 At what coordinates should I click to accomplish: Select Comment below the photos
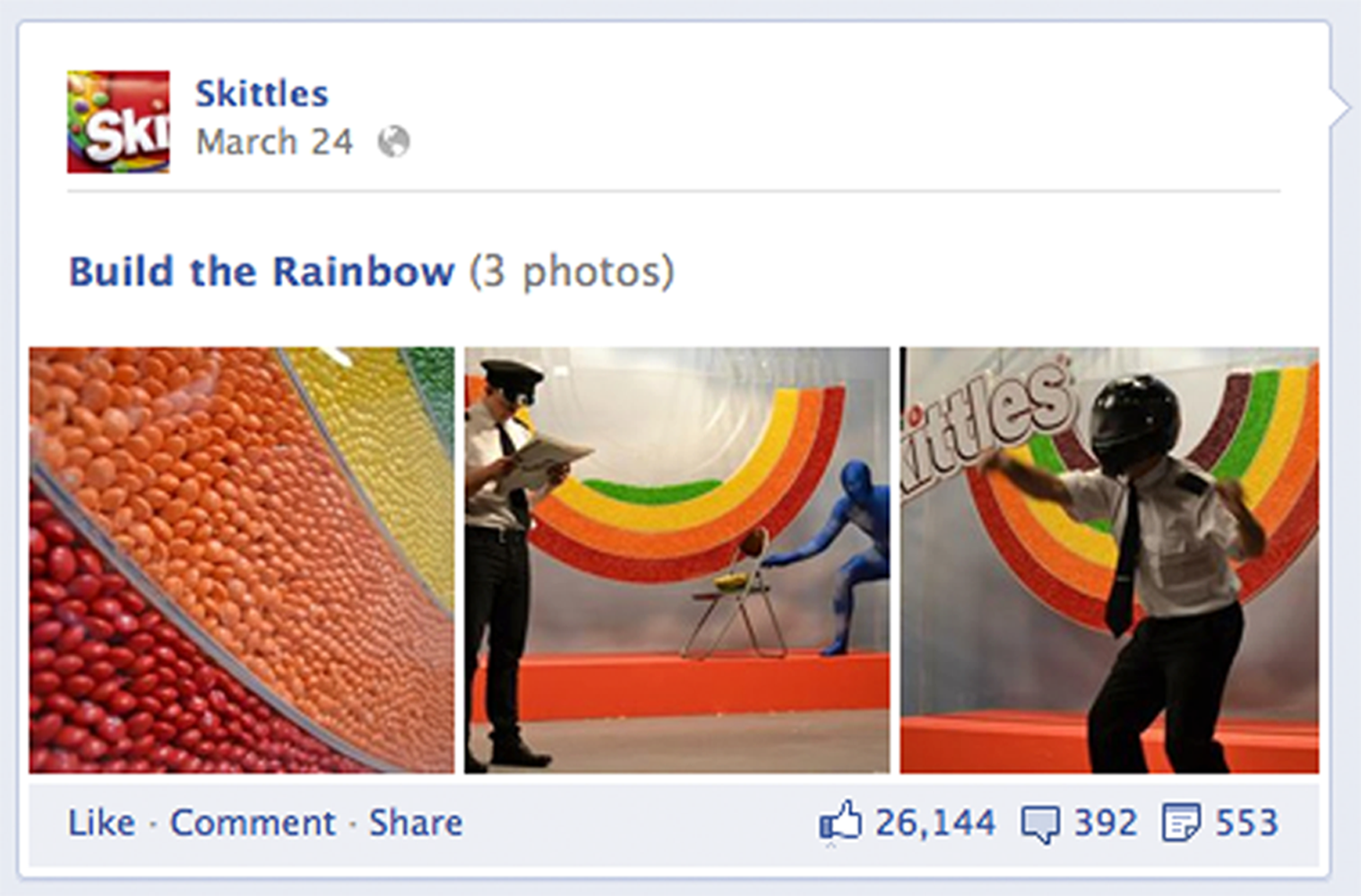coord(253,823)
